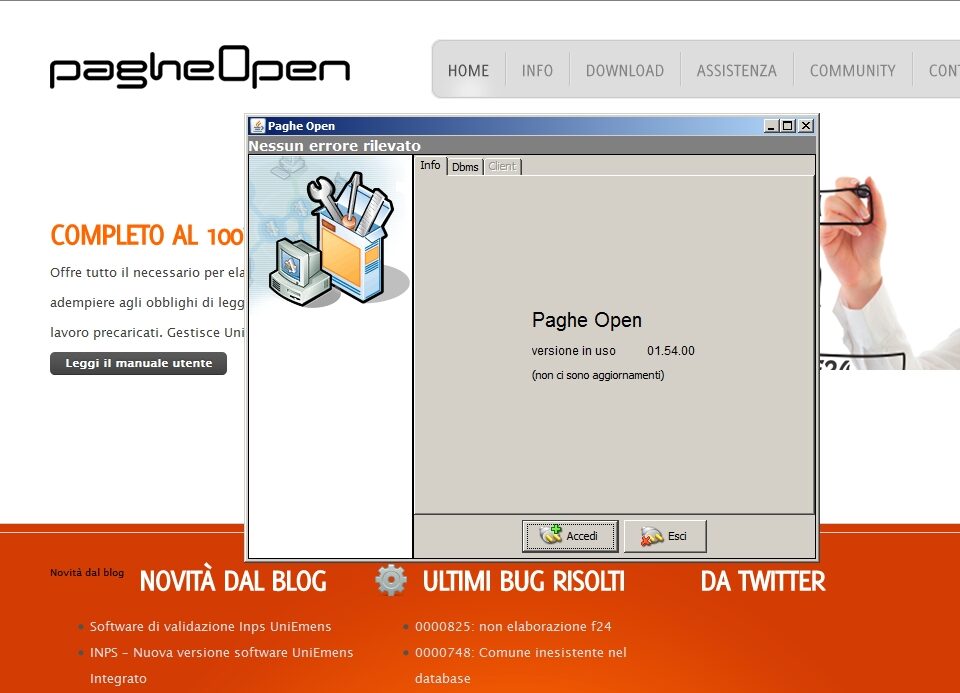Maximize the Paghe Open window
Image resolution: width=960 pixels, height=693 pixels.
point(788,126)
